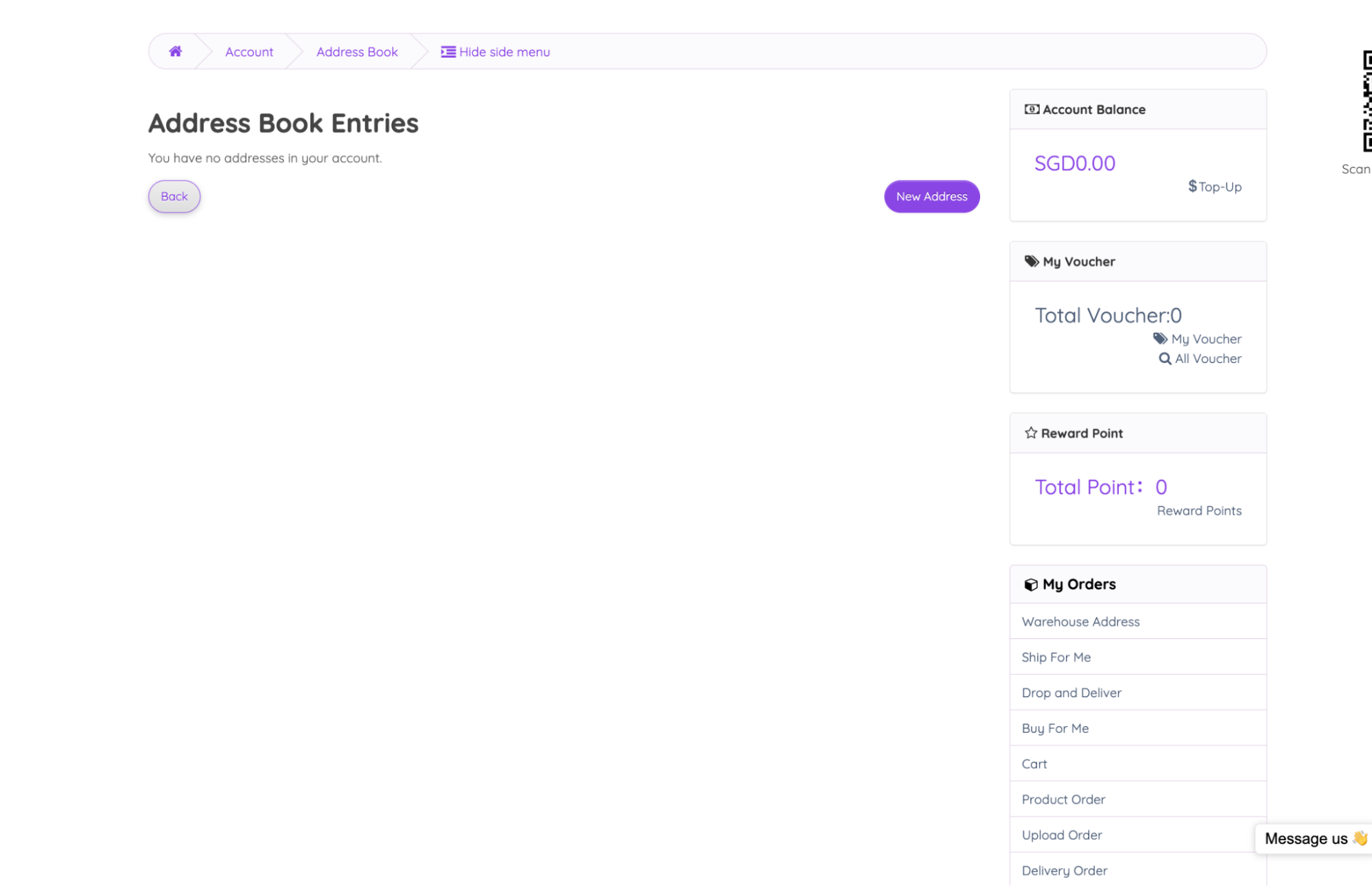The height and width of the screenshot is (886, 1372).
Task: Select Ship For Me in My Orders
Action: [1056, 657]
